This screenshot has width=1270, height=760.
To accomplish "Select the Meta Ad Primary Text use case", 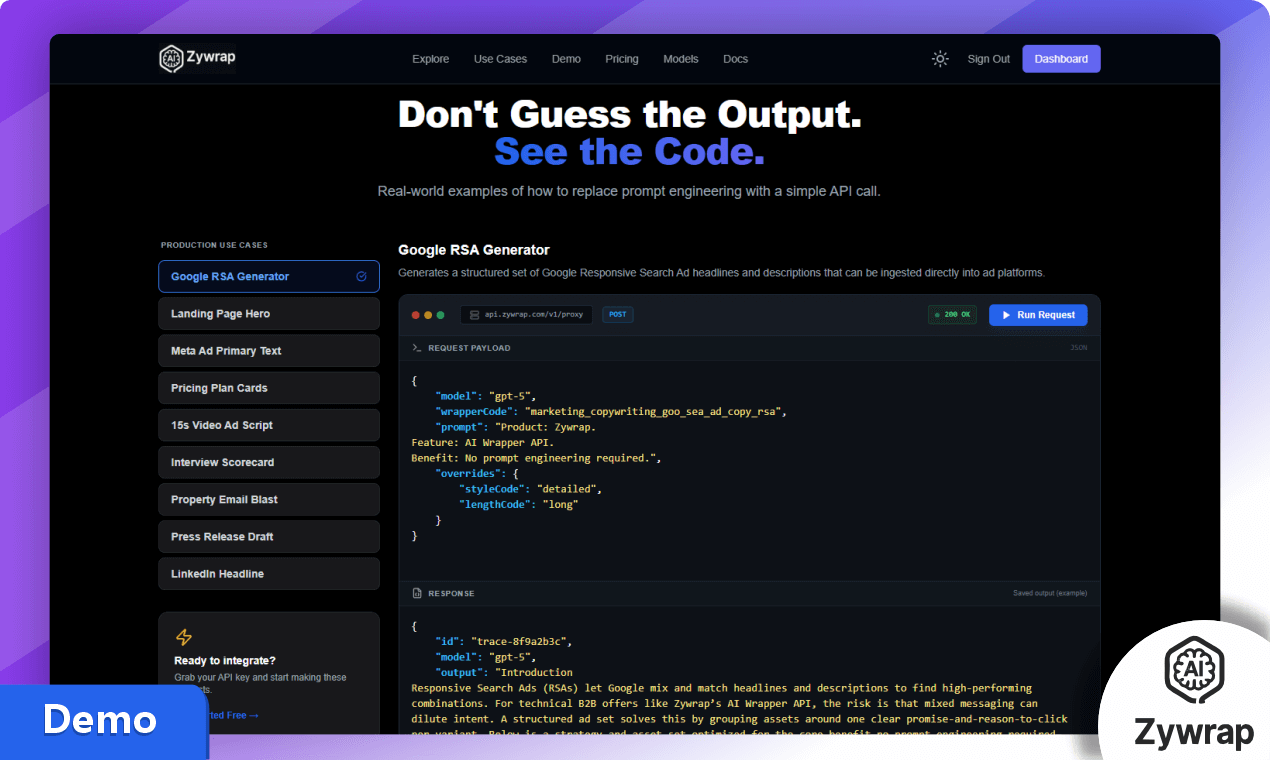I will coord(269,351).
